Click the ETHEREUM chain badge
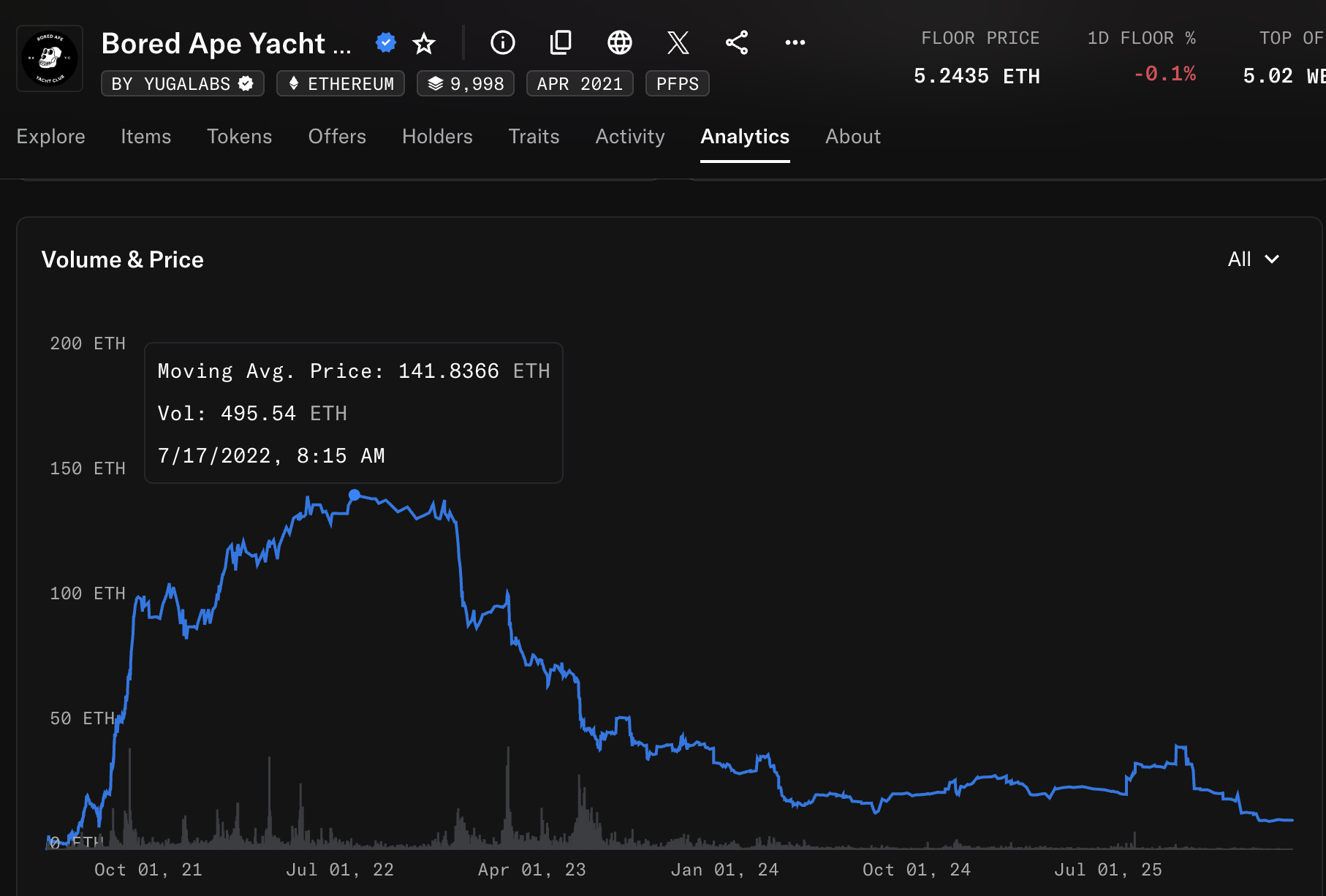 click(341, 83)
